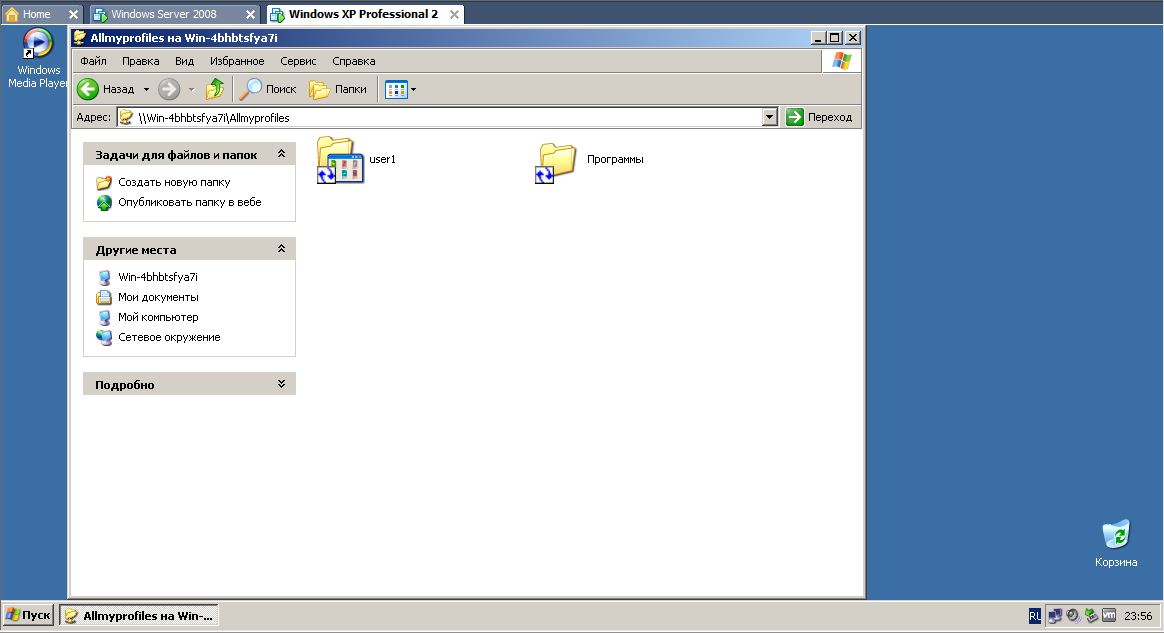Image resolution: width=1164 pixels, height=633 pixels.
Task: Open the view mode icon menu
Action: pos(401,89)
